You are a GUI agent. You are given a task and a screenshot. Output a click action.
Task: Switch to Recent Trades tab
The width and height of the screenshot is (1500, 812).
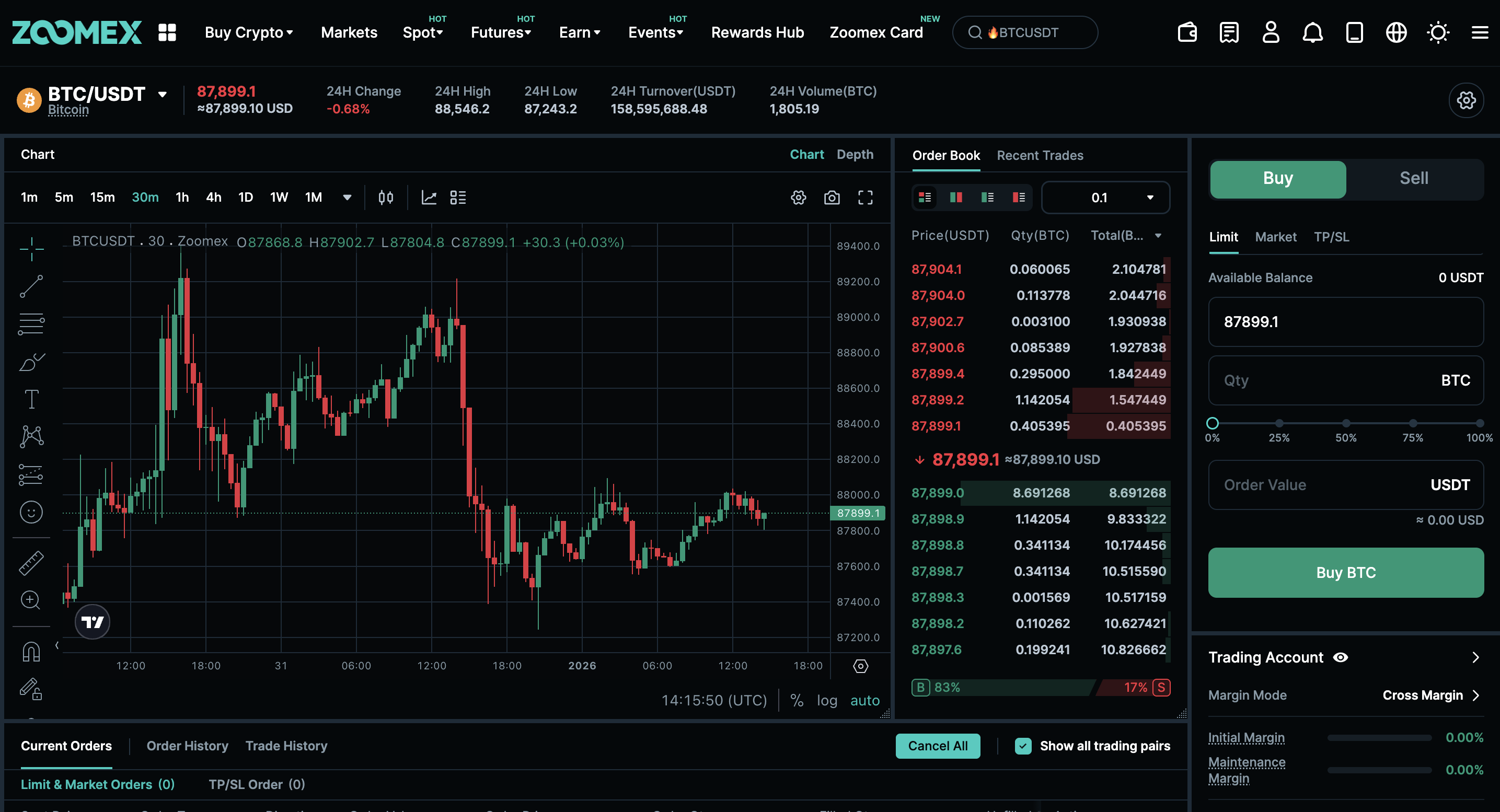click(1040, 155)
